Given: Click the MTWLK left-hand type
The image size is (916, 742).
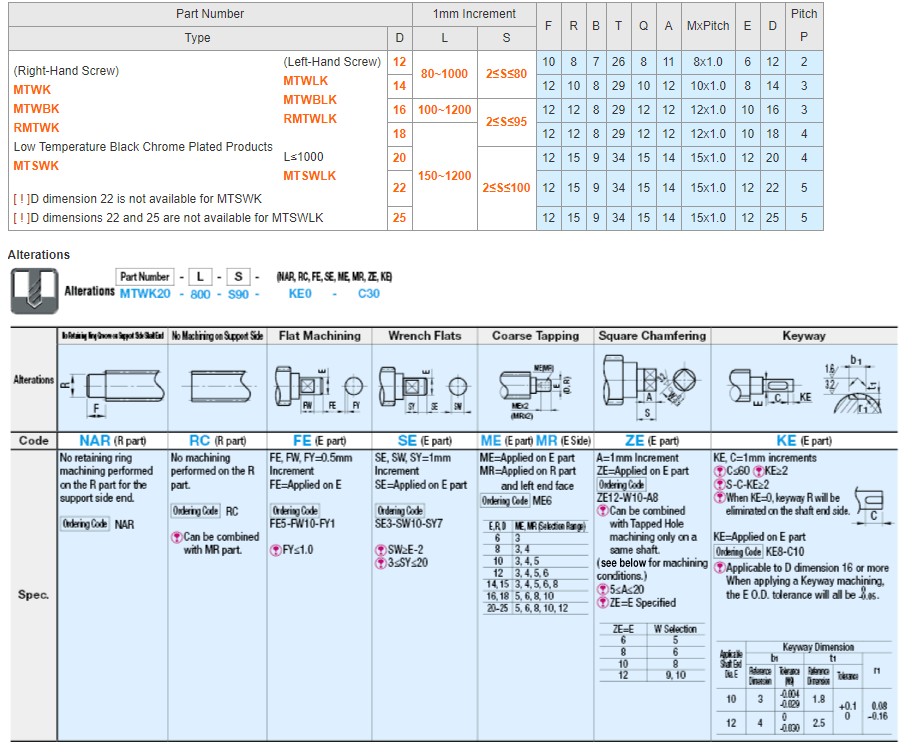Looking at the screenshot, I should [306, 81].
